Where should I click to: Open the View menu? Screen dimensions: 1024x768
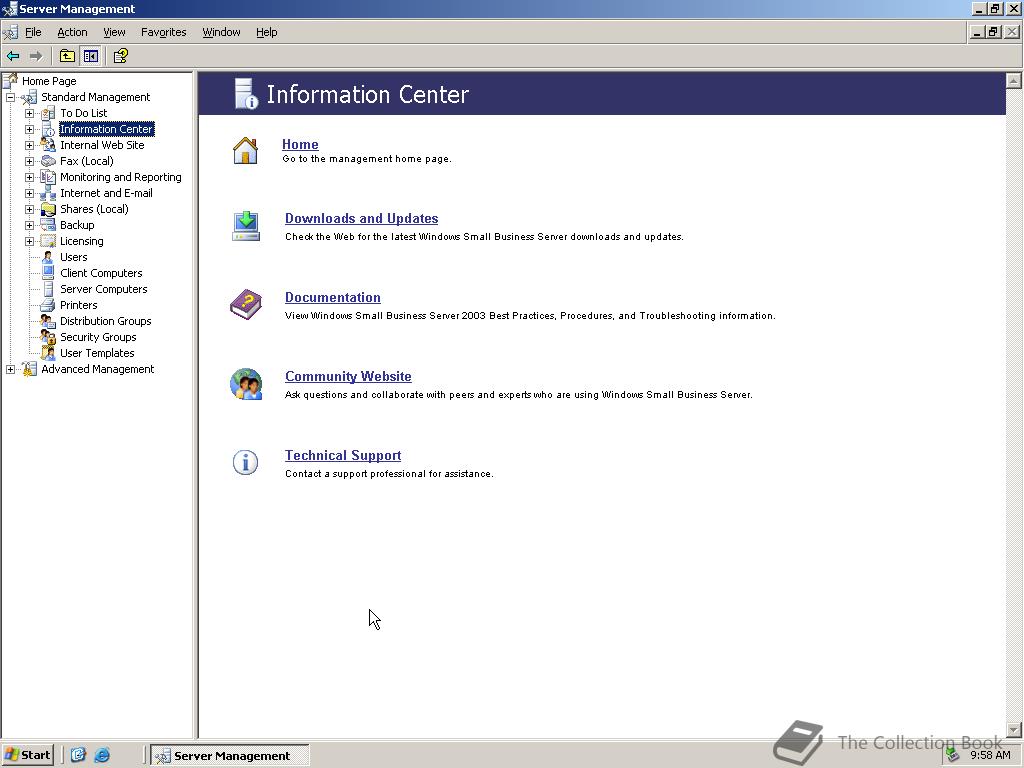click(x=114, y=32)
